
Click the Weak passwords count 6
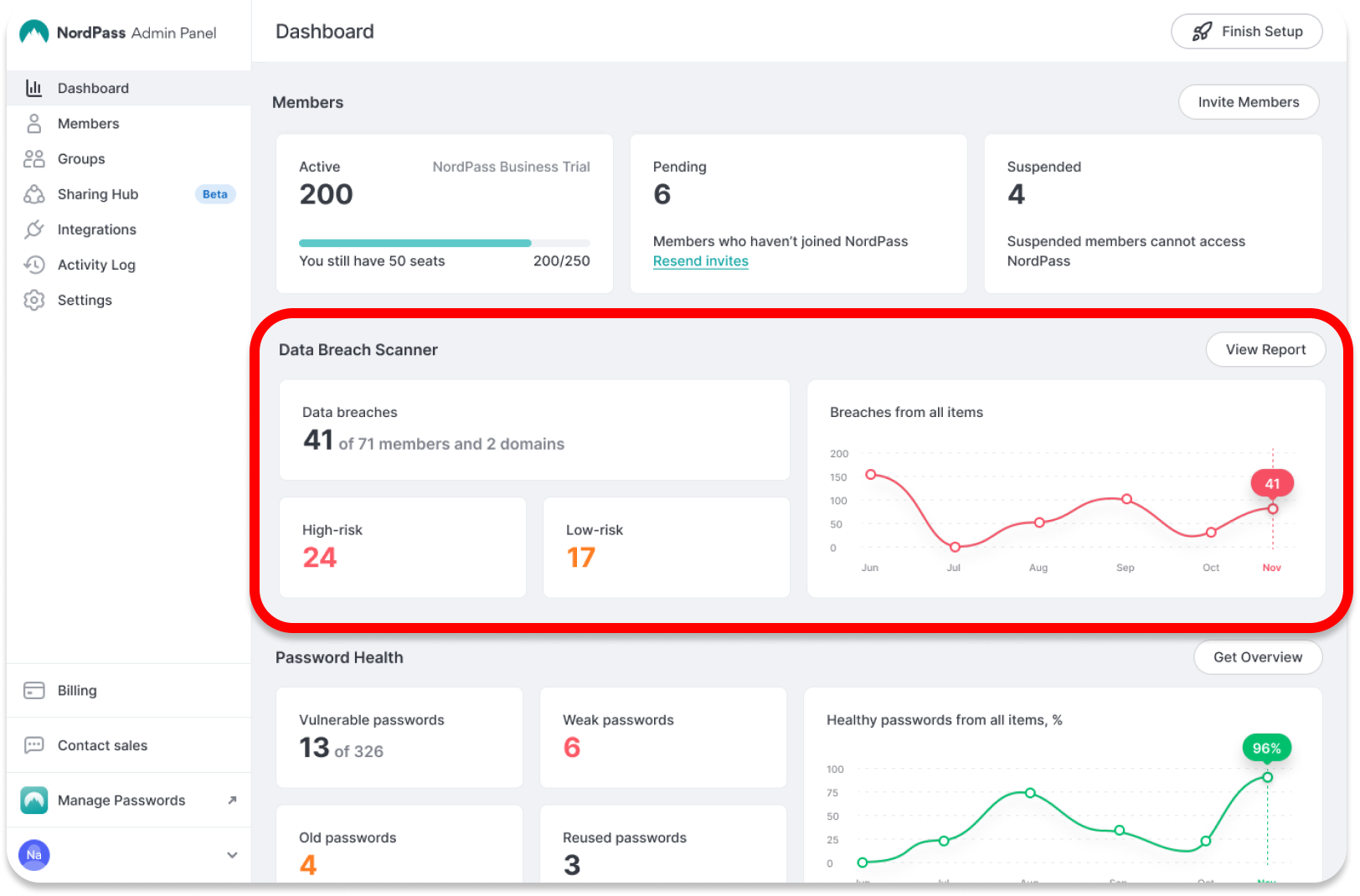click(572, 747)
